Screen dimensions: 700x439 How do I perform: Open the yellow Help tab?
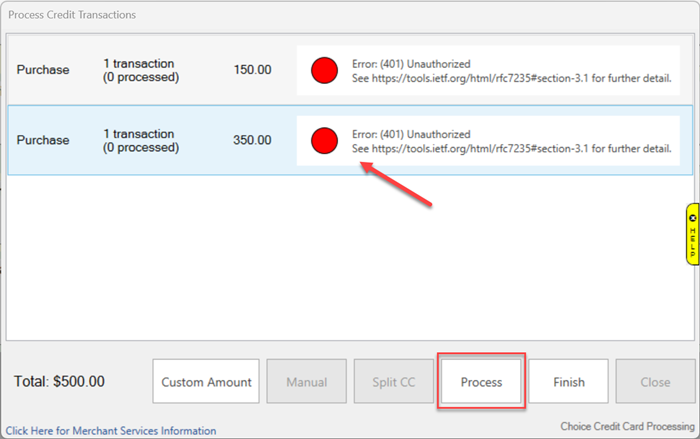(692, 234)
